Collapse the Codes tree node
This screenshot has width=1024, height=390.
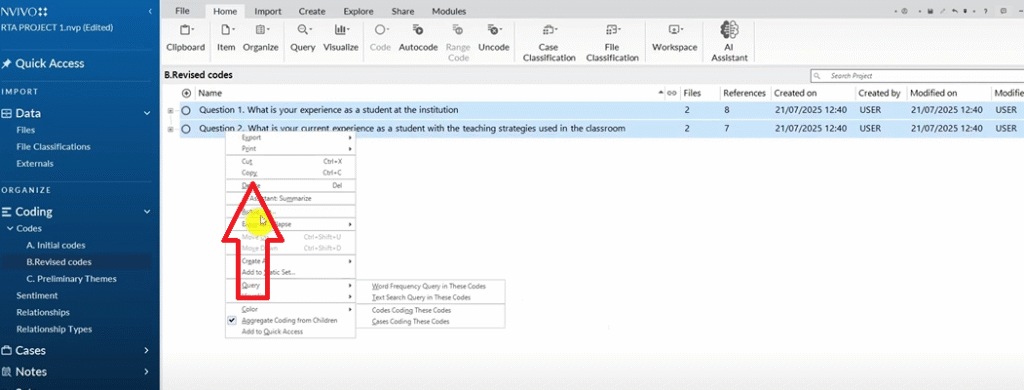(x=10, y=229)
